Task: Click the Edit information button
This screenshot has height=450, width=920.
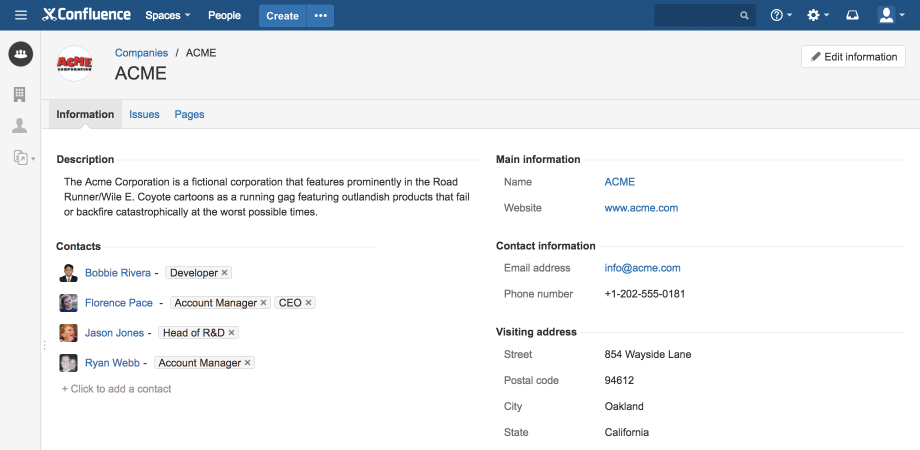Action: [x=853, y=57]
